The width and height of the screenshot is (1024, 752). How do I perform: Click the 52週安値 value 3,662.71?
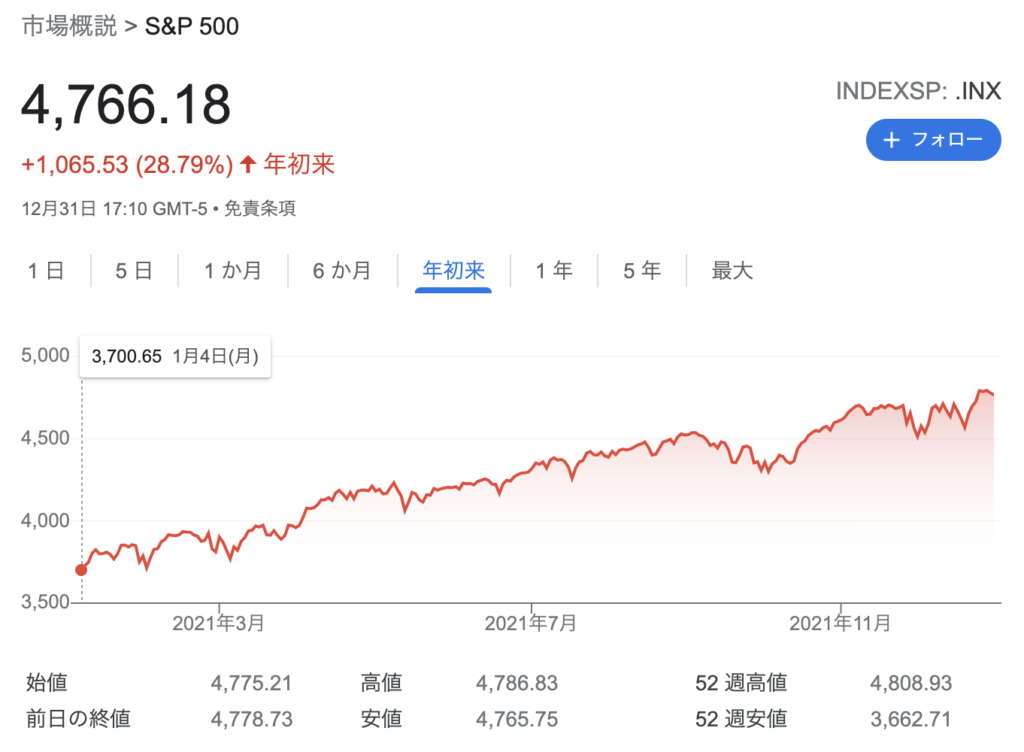click(910, 719)
